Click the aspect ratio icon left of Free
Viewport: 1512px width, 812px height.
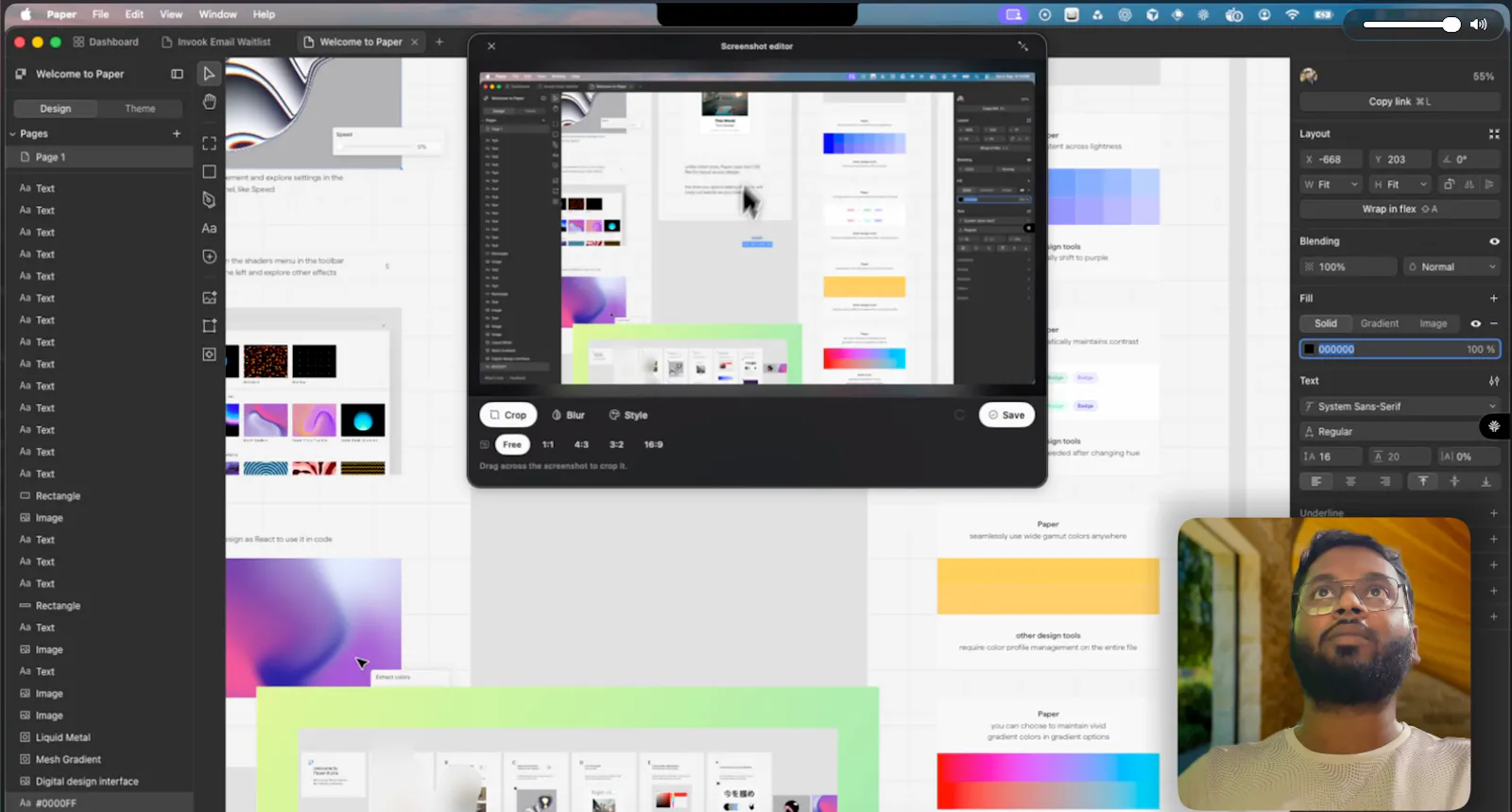tap(485, 444)
